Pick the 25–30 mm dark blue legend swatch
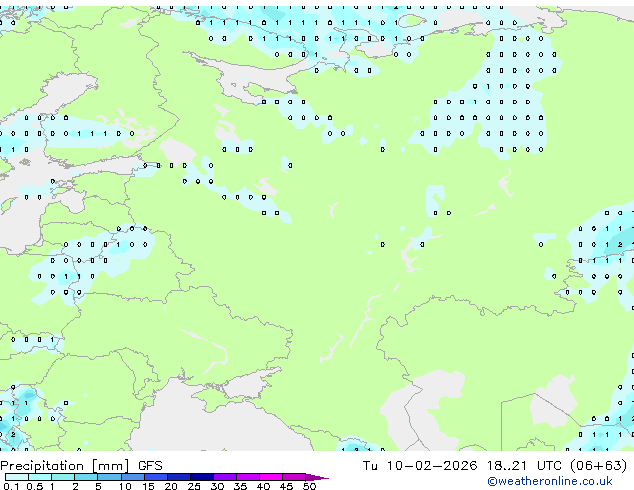The height and width of the screenshot is (490, 634). point(202,477)
